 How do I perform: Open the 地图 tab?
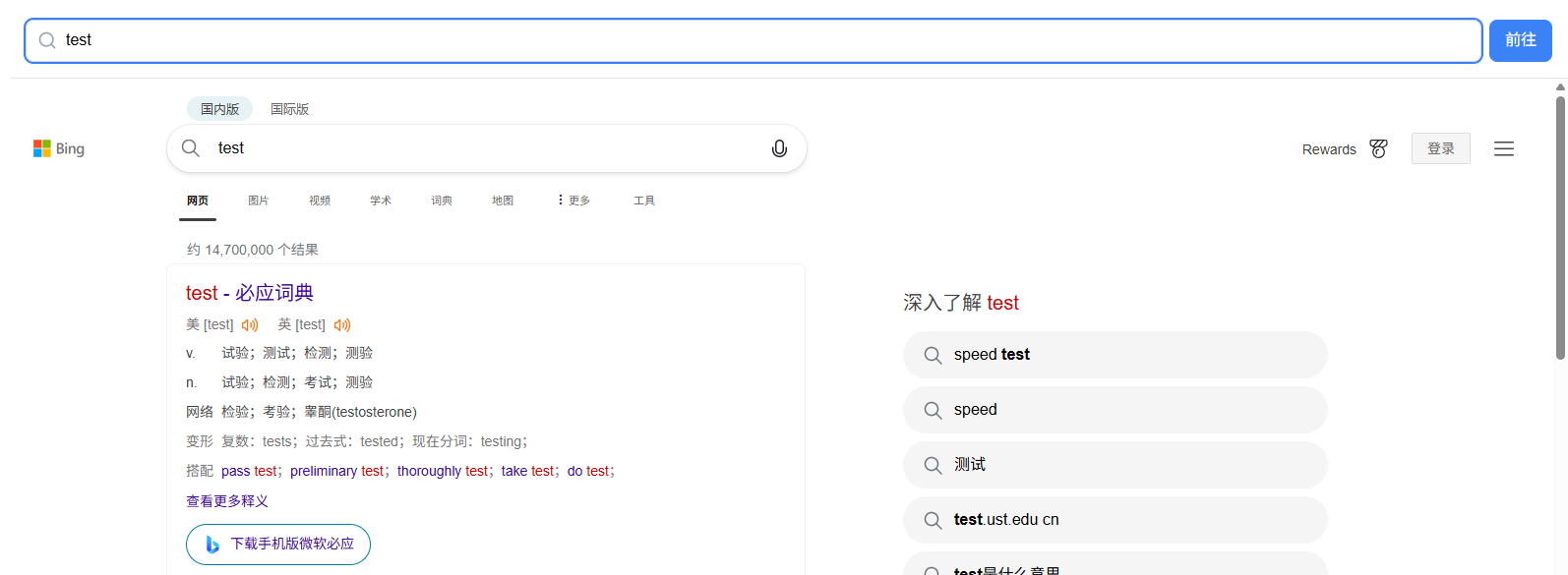[x=503, y=201]
